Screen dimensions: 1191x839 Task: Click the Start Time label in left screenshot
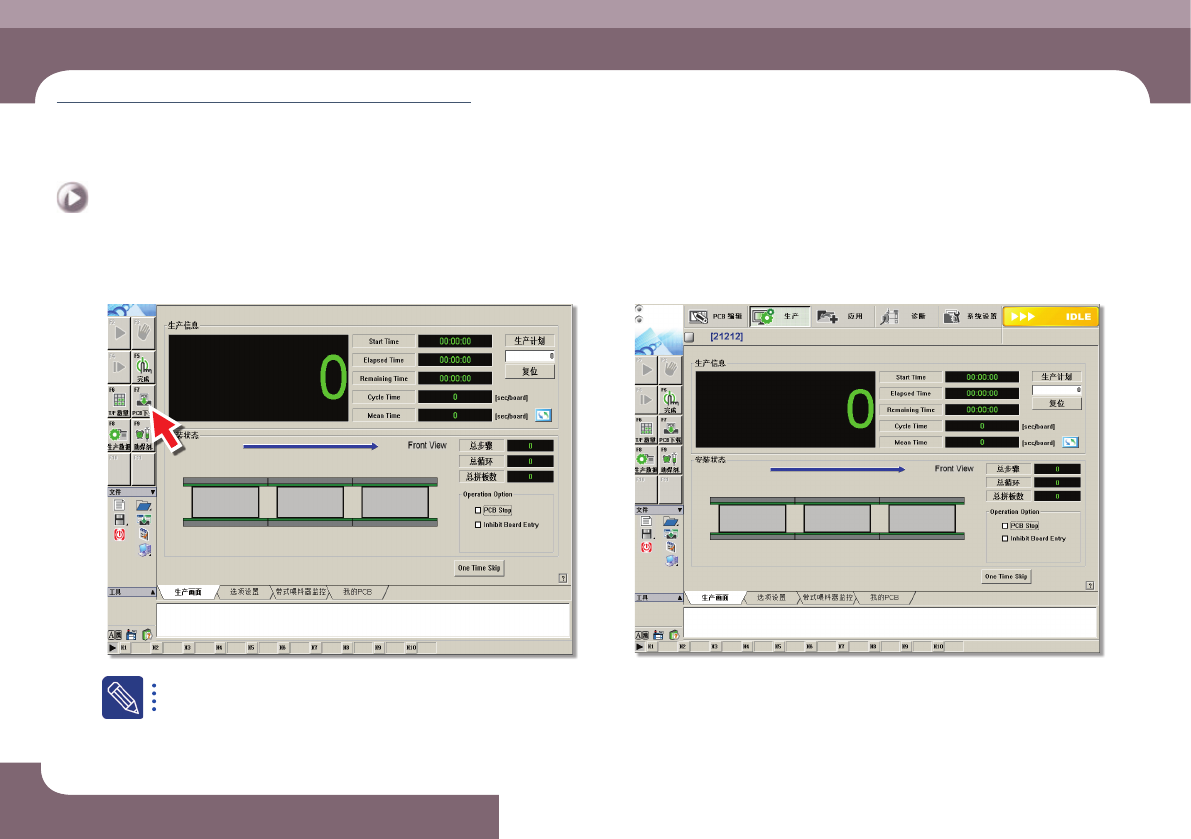point(384,342)
